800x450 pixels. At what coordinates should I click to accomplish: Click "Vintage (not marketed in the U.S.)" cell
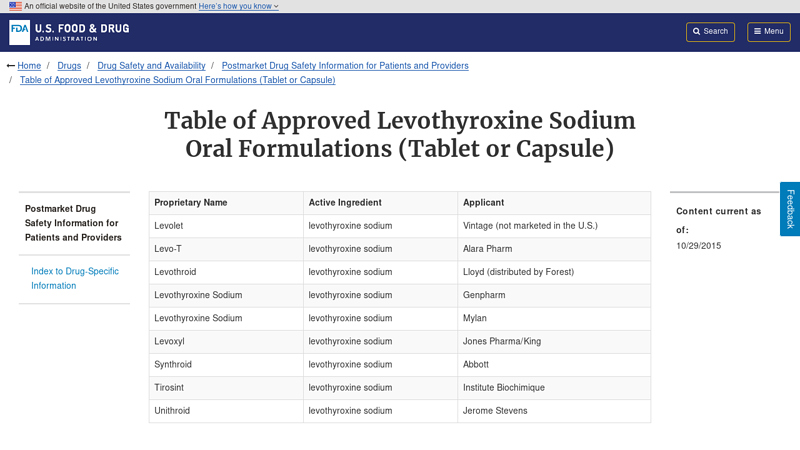pos(554,226)
